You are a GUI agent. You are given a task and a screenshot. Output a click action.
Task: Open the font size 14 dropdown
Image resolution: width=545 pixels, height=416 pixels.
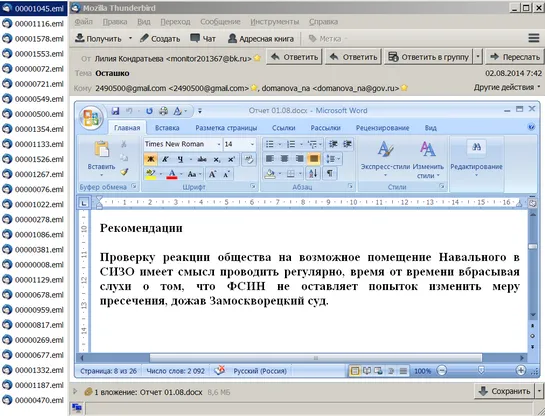coord(252,144)
